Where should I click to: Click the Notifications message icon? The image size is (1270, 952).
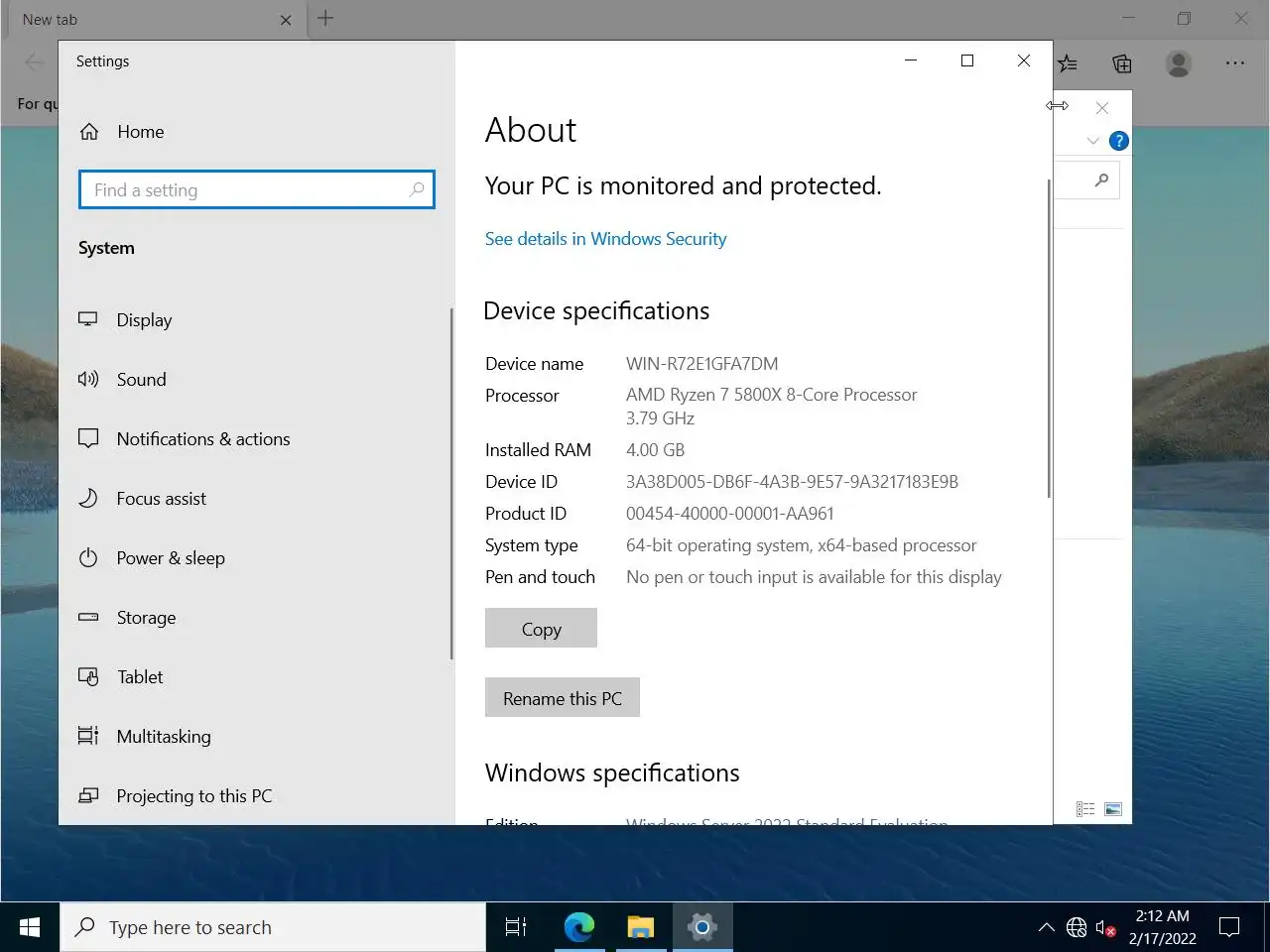click(88, 438)
